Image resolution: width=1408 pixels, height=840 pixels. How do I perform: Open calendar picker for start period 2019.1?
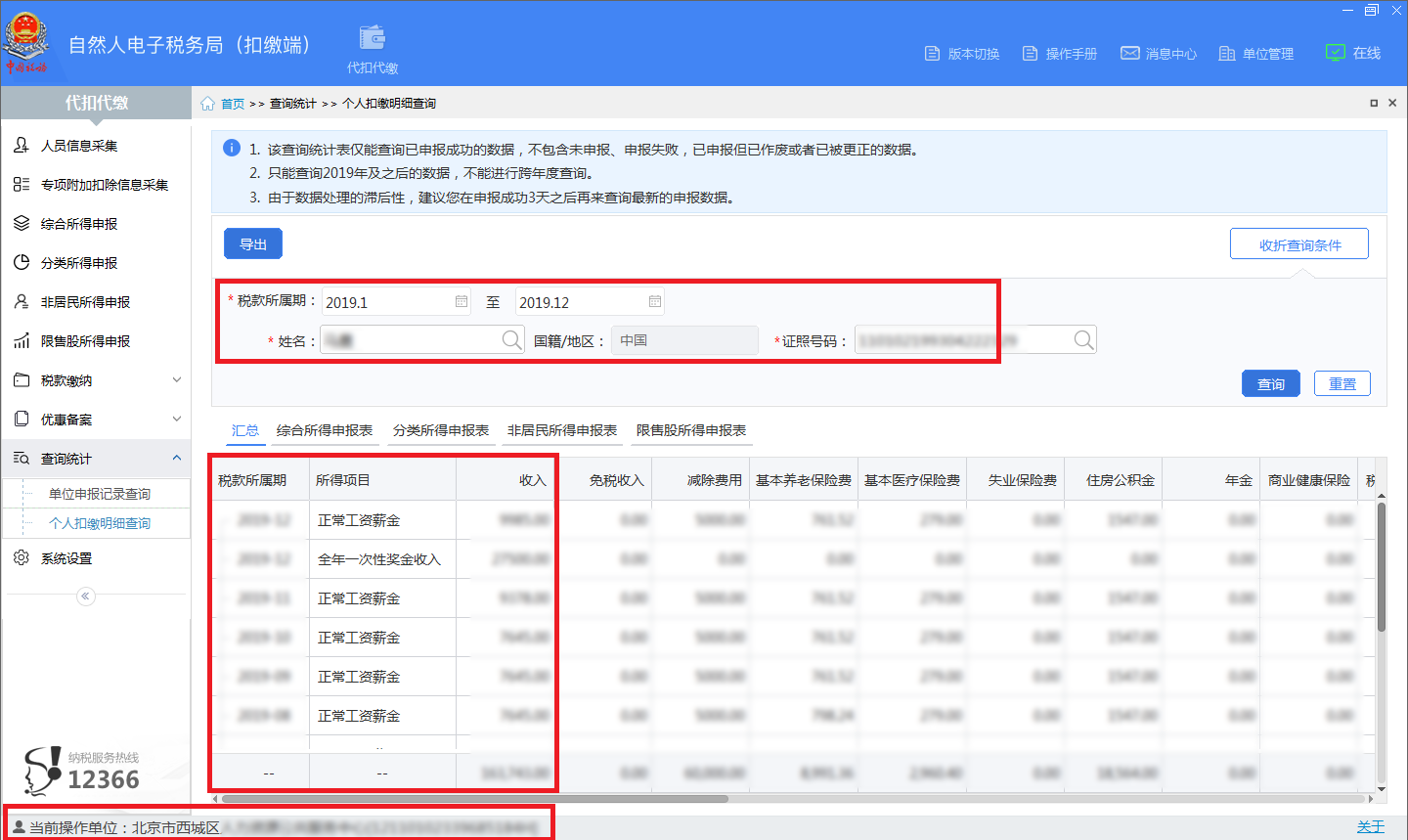[x=462, y=302]
